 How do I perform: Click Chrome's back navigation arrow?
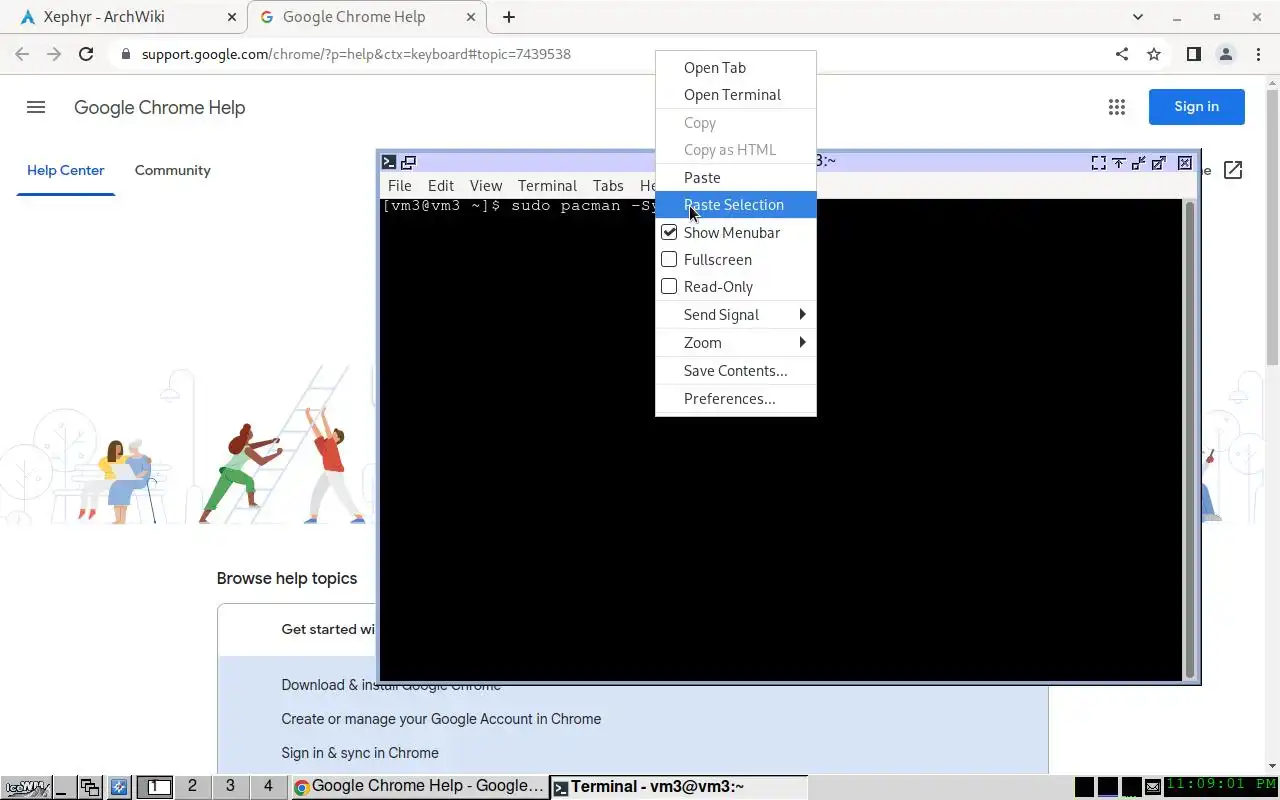pos(22,54)
